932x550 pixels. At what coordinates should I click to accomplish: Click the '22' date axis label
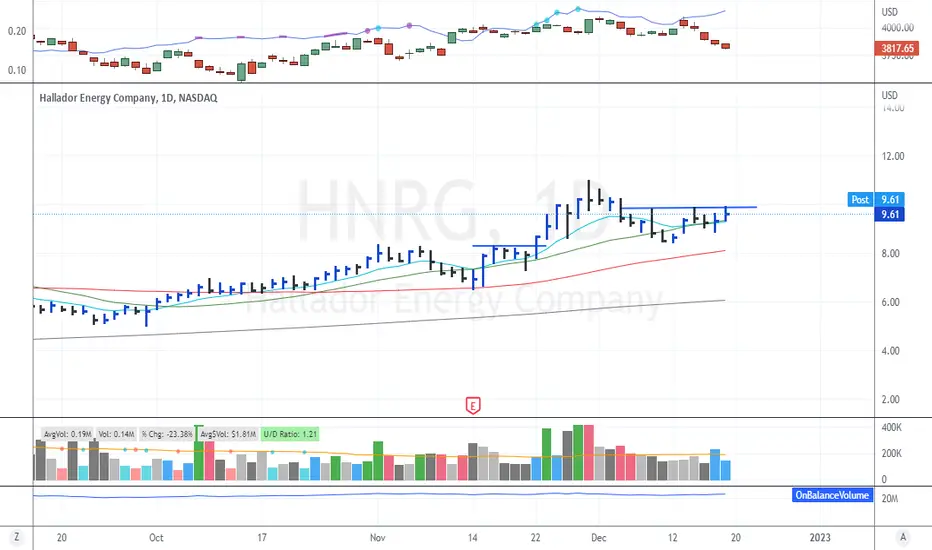pyautogui.click(x=536, y=538)
